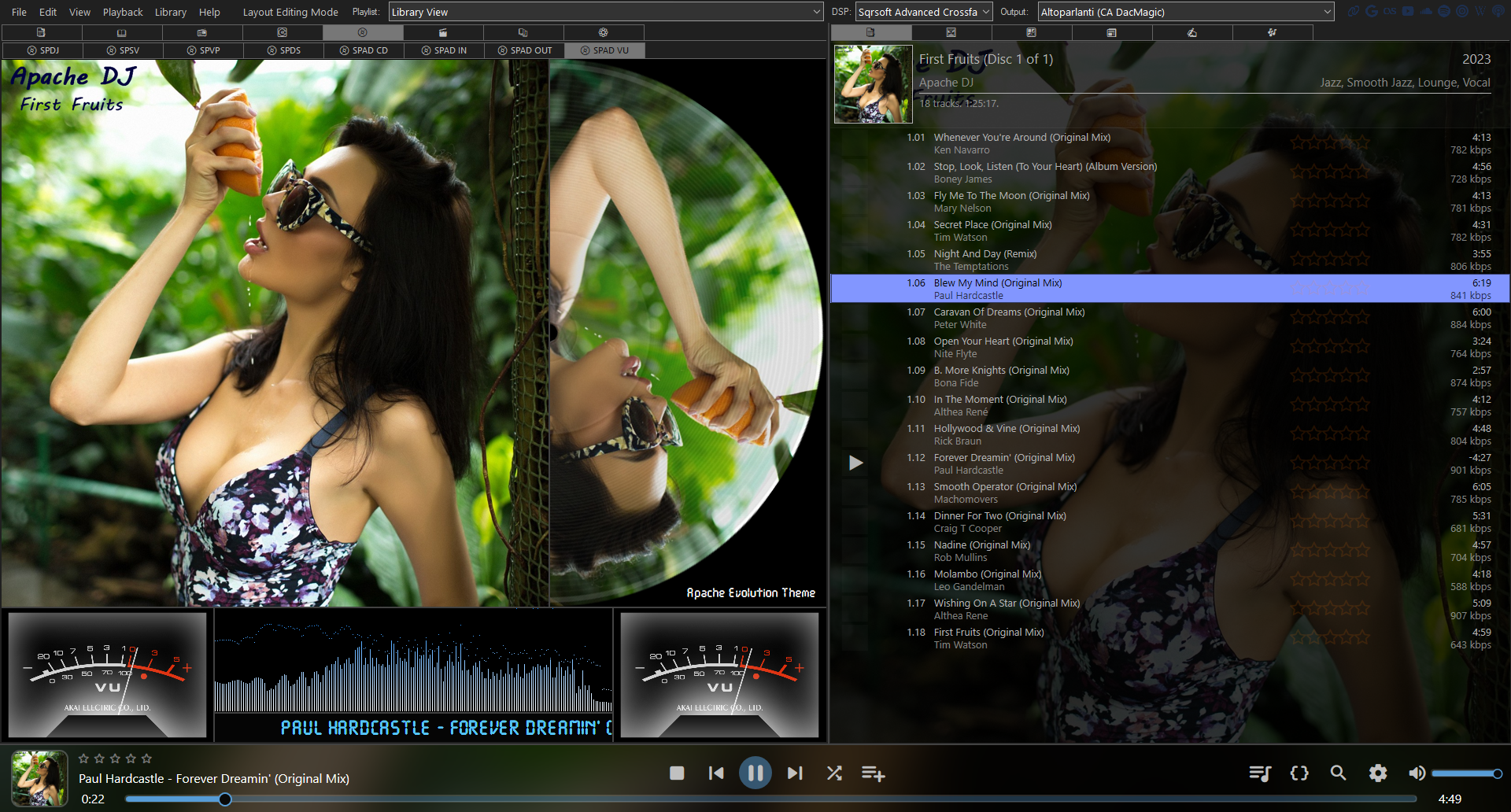This screenshot has height=812, width=1511.
Task: Switch to the SPSV tab
Action: (123, 50)
